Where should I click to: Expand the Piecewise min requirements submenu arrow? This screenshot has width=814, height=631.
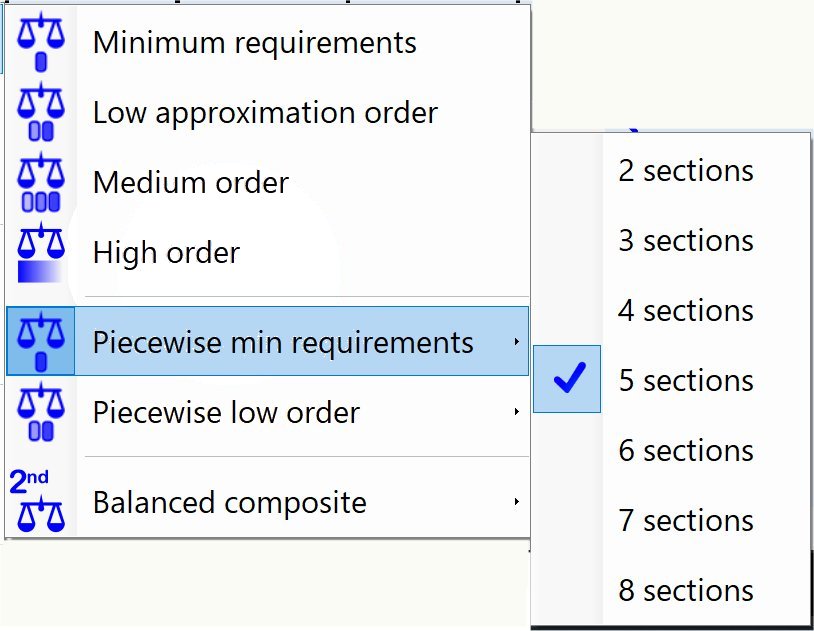coord(516,343)
